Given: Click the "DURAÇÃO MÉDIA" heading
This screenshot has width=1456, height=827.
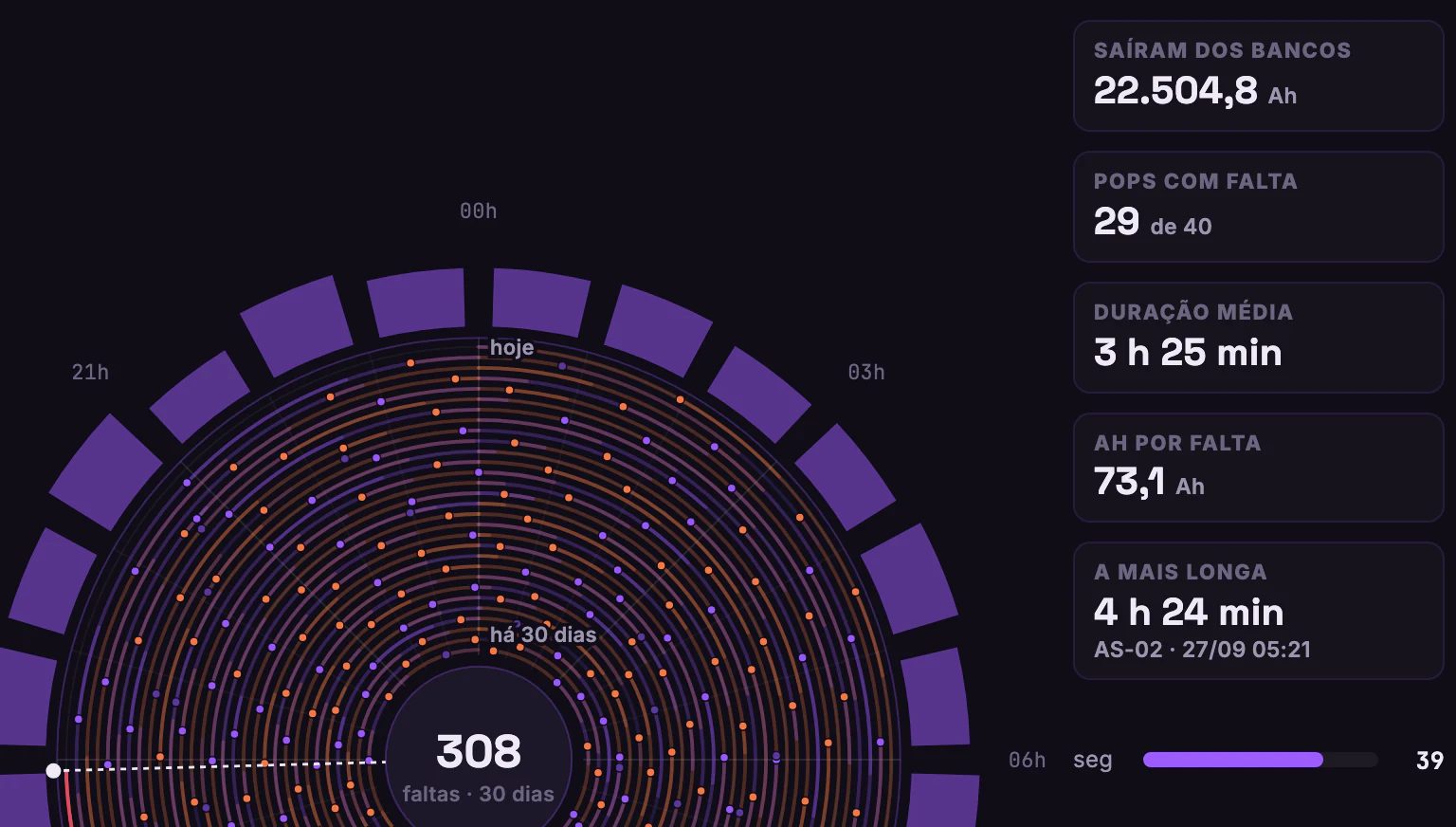Looking at the screenshot, I should 1193,312.
